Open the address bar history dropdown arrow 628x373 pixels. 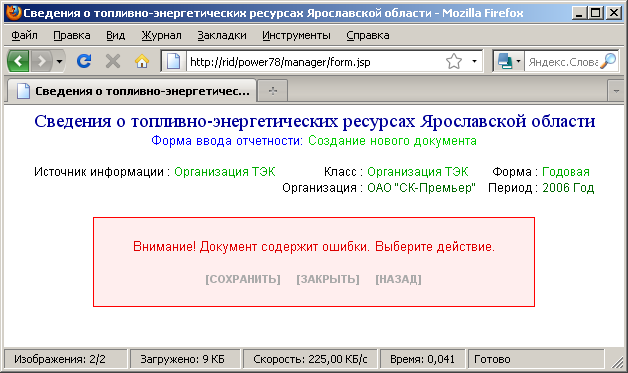(474, 62)
